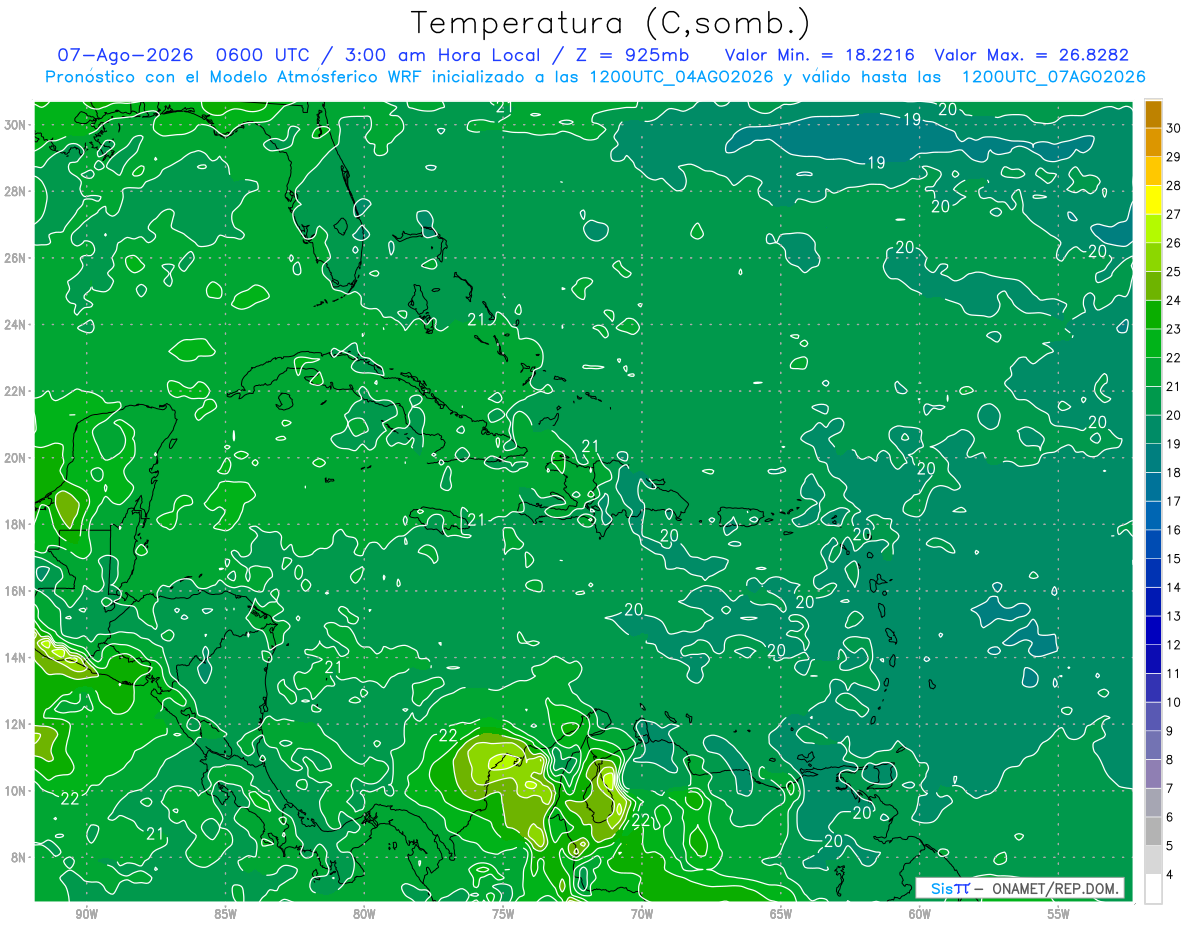Click the 65W longitude axis label

click(781, 914)
